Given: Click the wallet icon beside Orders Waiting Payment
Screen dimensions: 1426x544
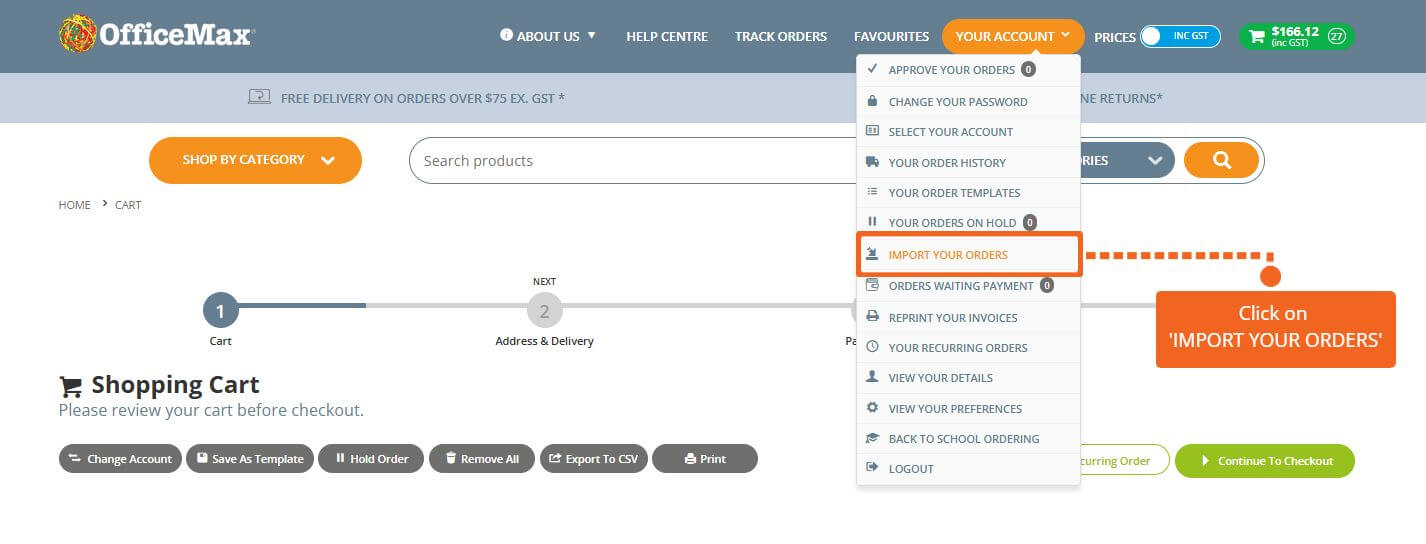Looking at the screenshot, I should [872, 285].
